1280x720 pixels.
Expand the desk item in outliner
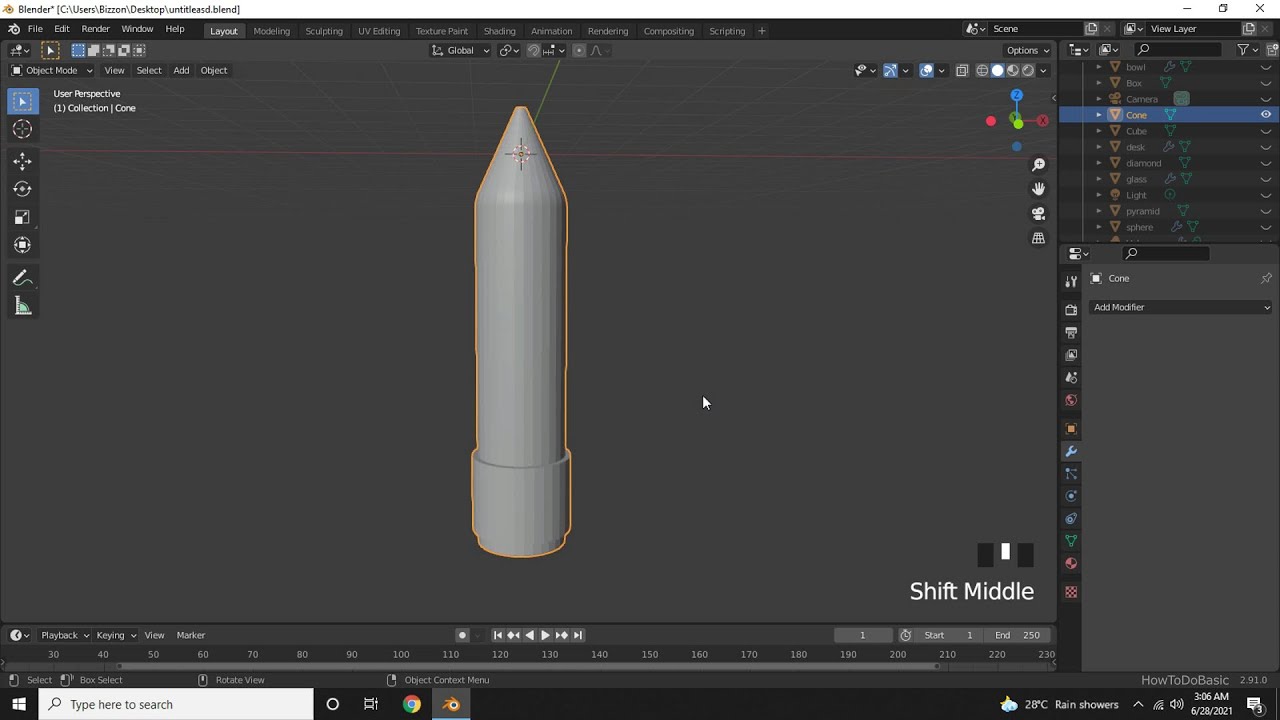pyautogui.click(x=1099, y=147)
